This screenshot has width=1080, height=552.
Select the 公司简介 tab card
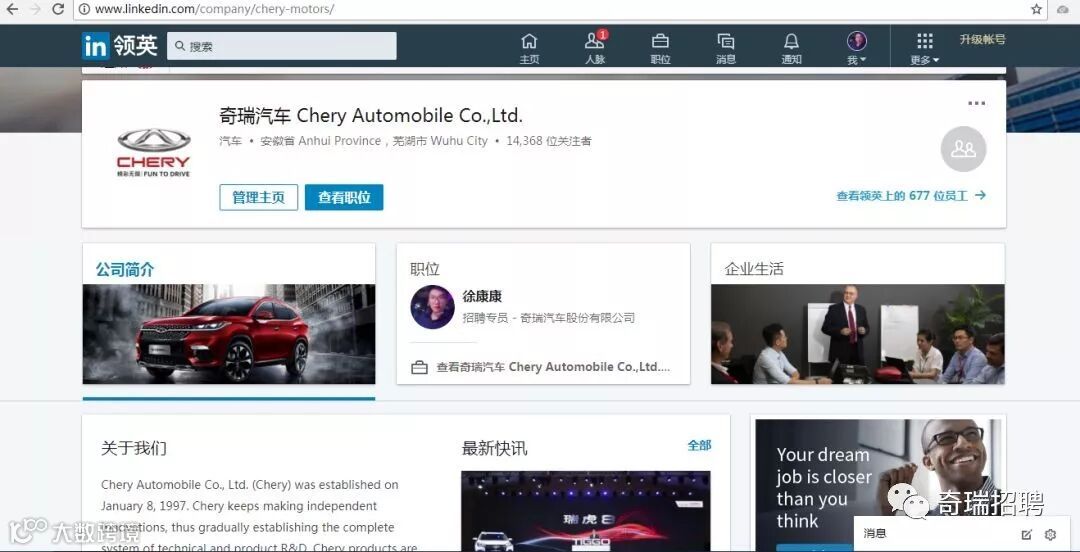229,314
